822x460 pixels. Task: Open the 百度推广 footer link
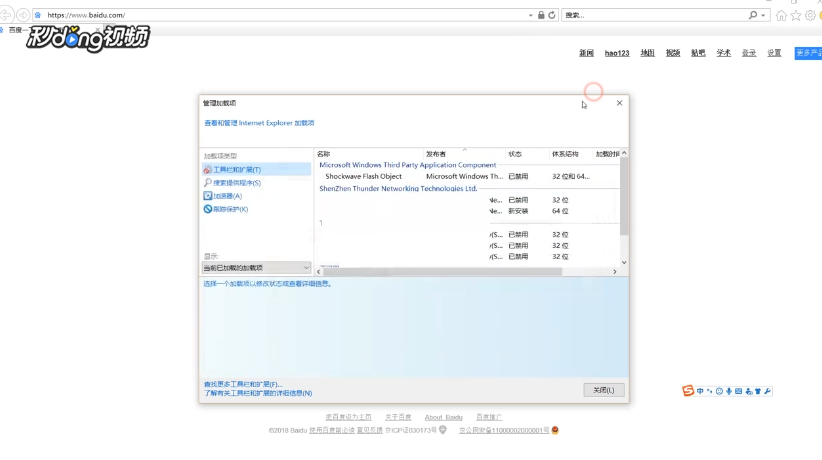(489, 417)
